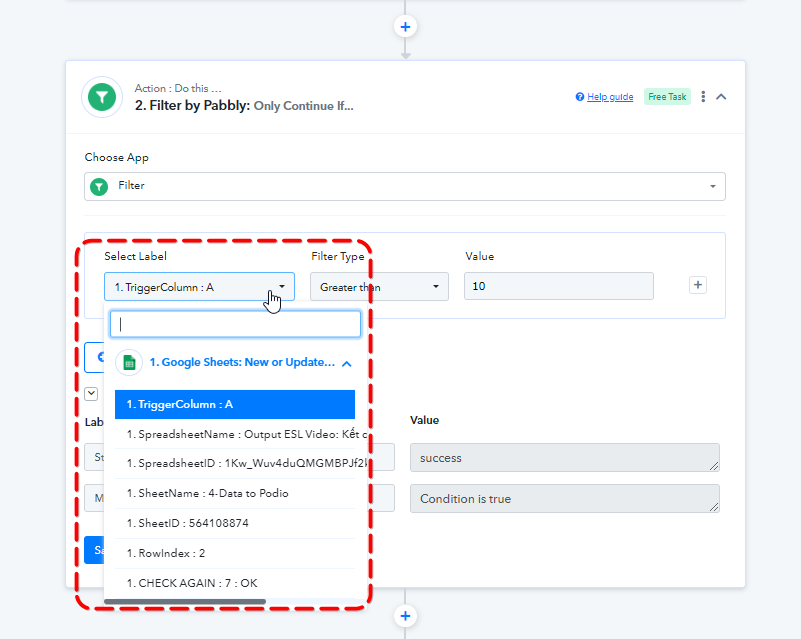Click the Google Sheets icon in the dropdown
Image resolution: width=801 pixels, height=639 pixels.
pyautogui.click(x=129, y=363)
